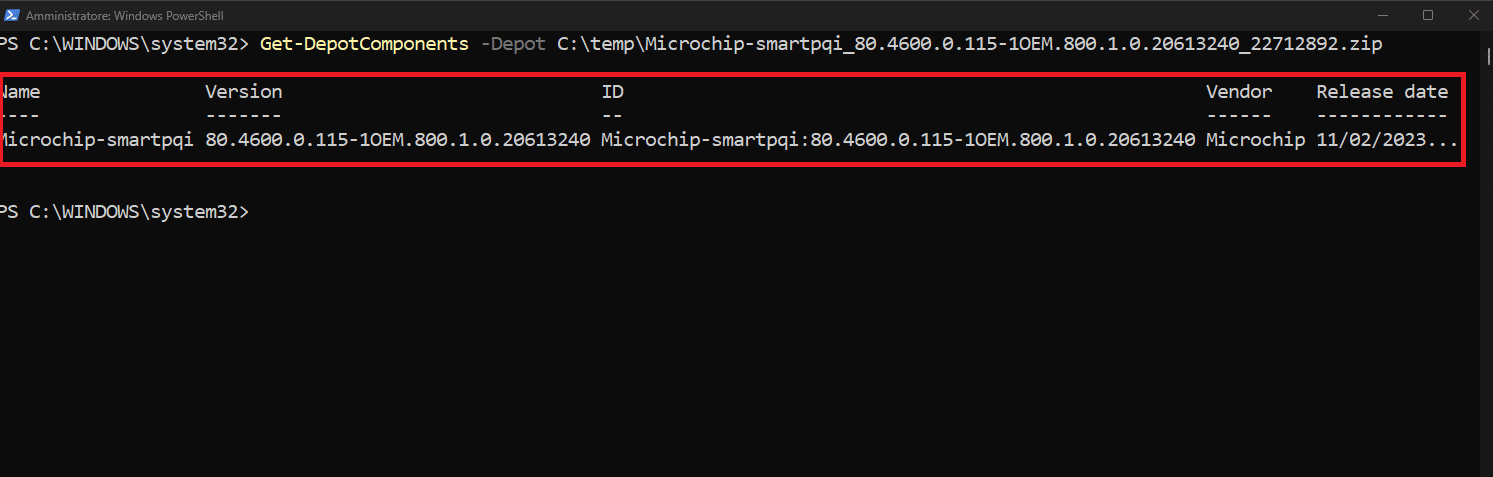Viewport: 1493px width, 477px height.
Task: Click the Release date column header
Action: tap(1382, 92)
